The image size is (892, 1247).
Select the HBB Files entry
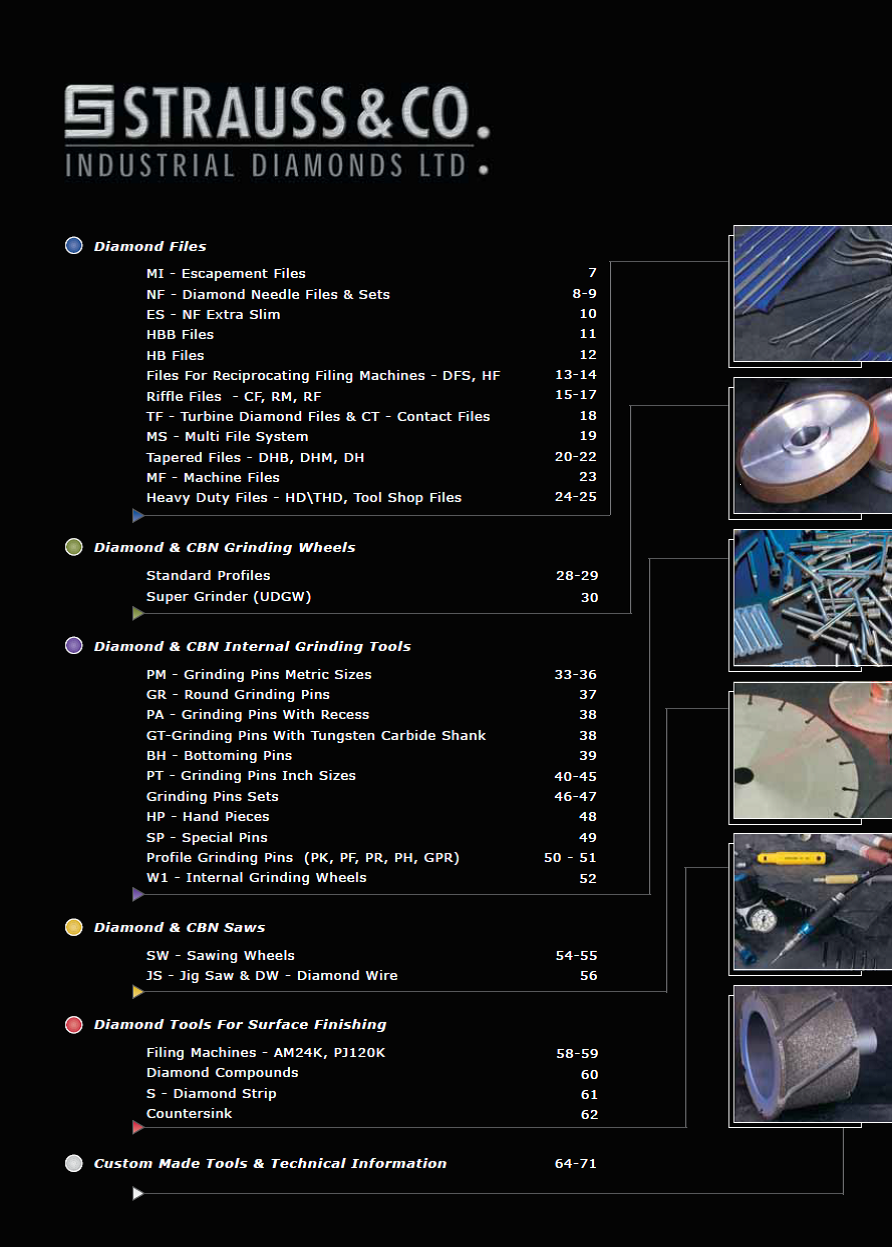pyautogui.click(x=180, y=334)
